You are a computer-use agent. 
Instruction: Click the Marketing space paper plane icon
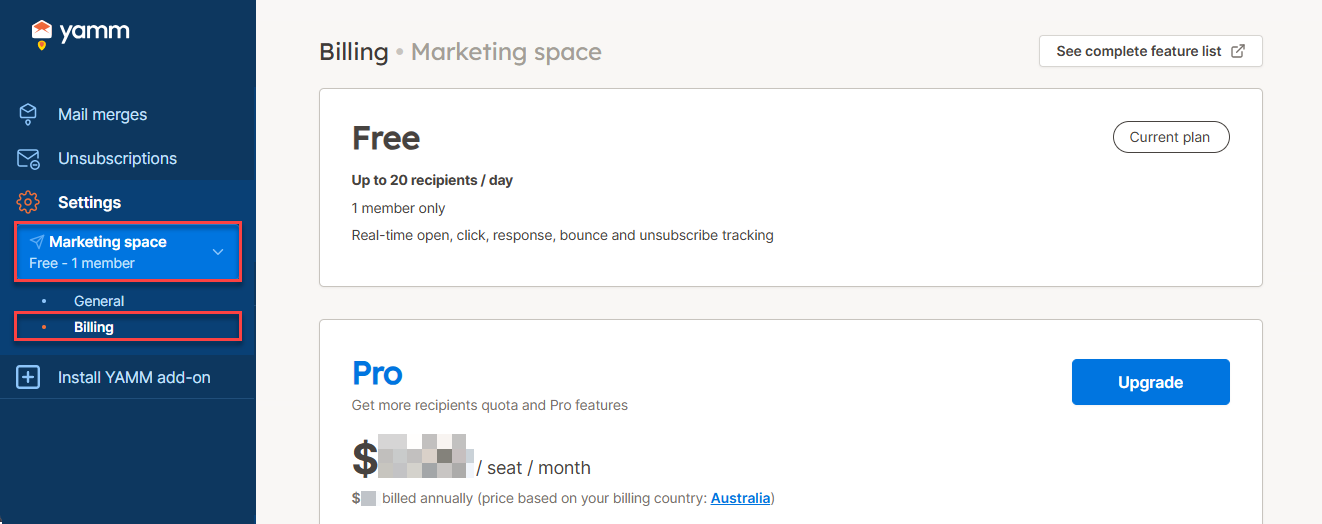(37, 242)
